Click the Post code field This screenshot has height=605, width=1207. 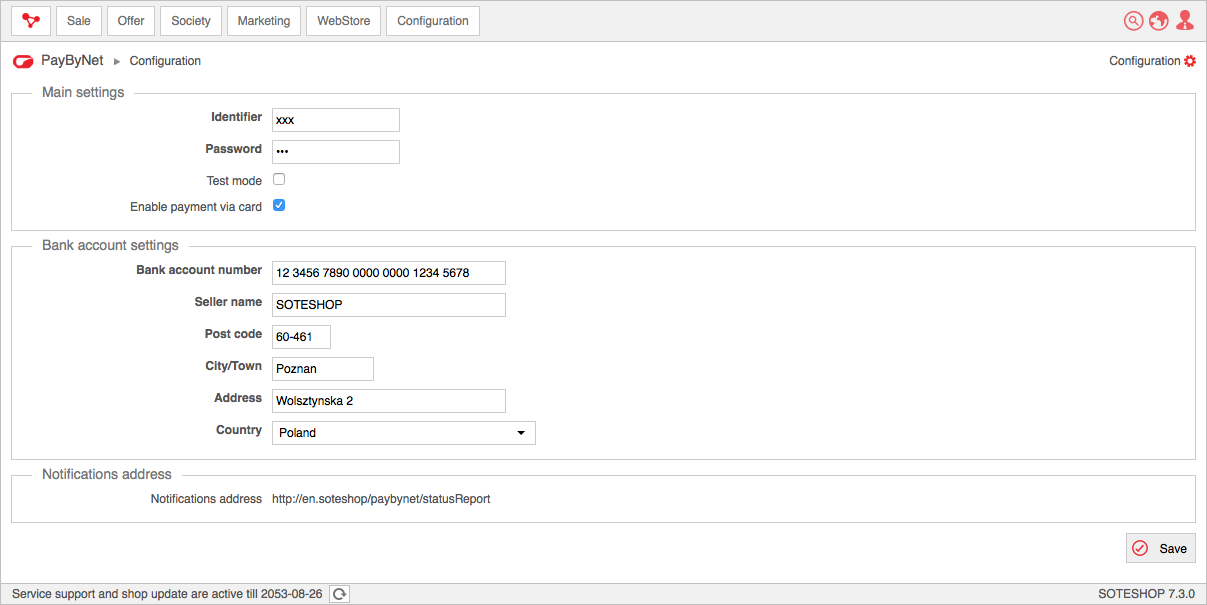(x=301, y=337)
